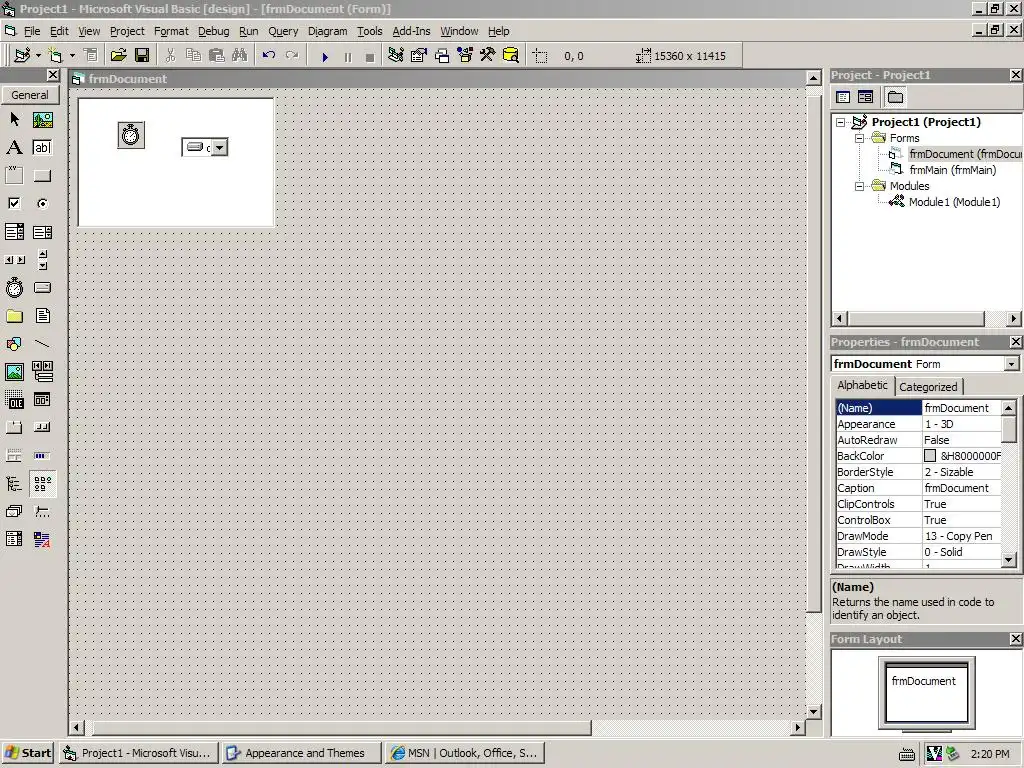Open the Toolbox hammer-wrench toolbar icon
The width and height of the screenshot is (1024, 768).
(487, 56)
